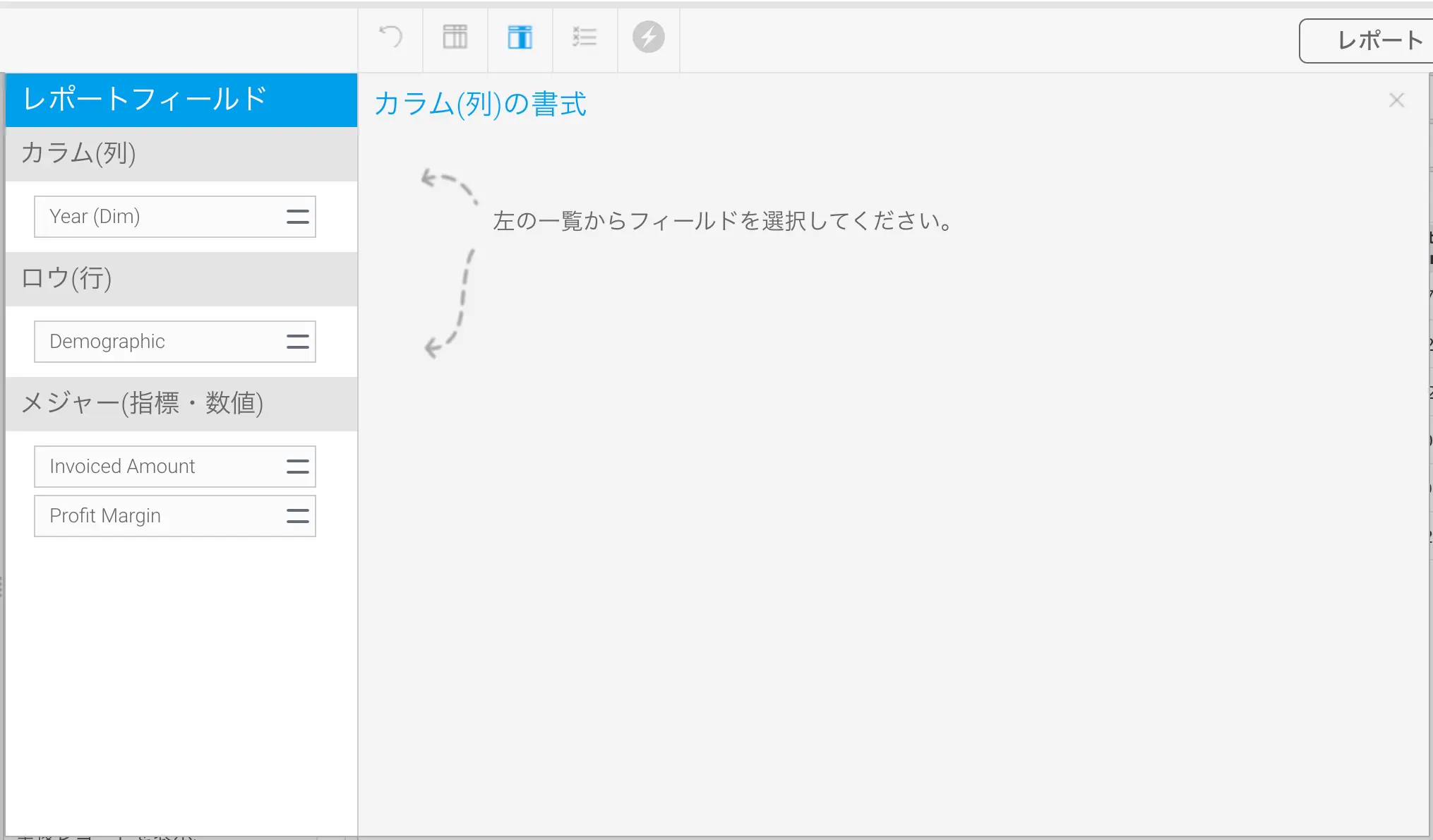Click the レポートフィールド panel title

(181, 100)
